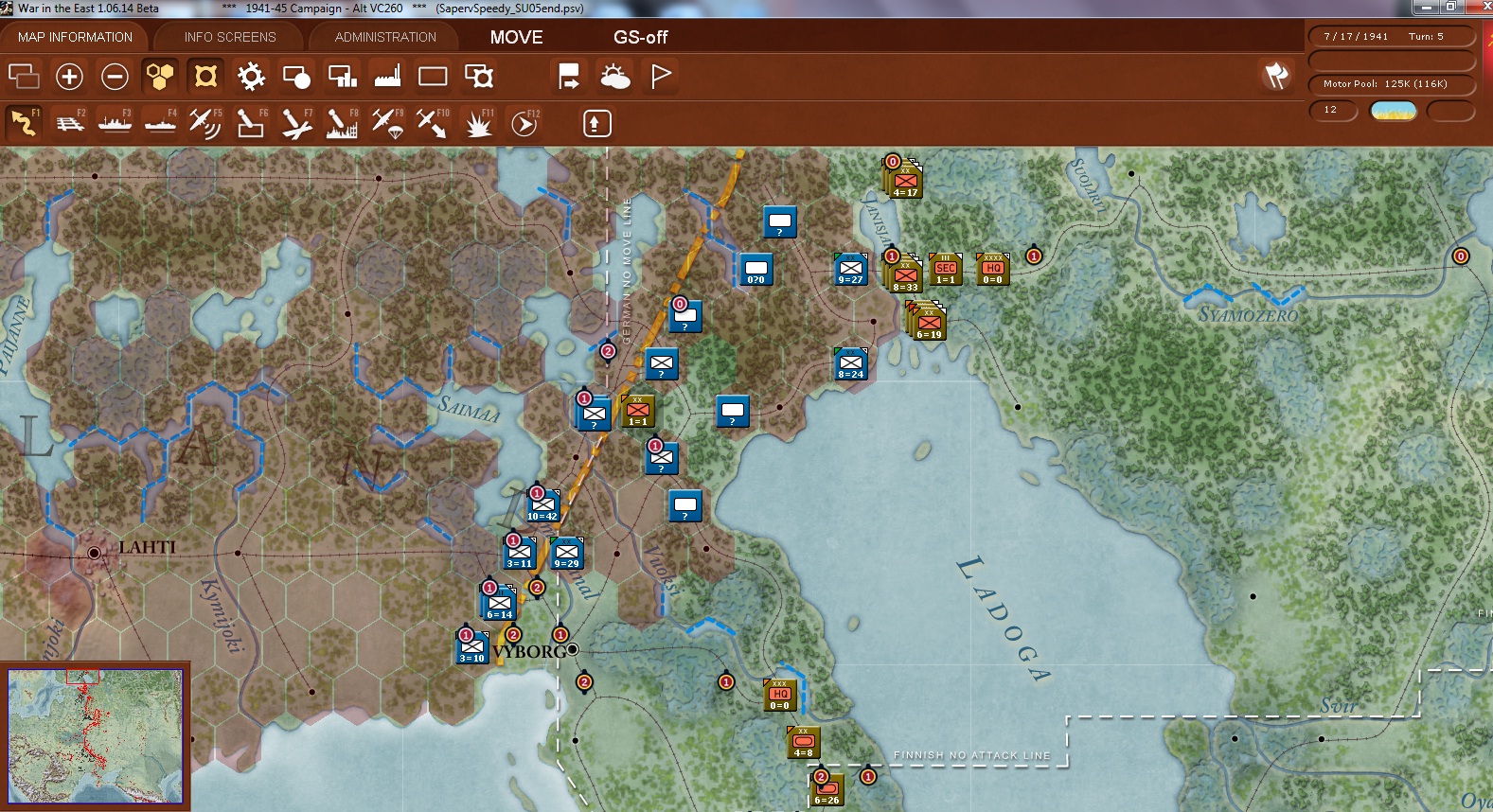Click the gear icon in the map toolbar
The width and height of the screenshot is (1493, 812).
(x=251, y=77)
